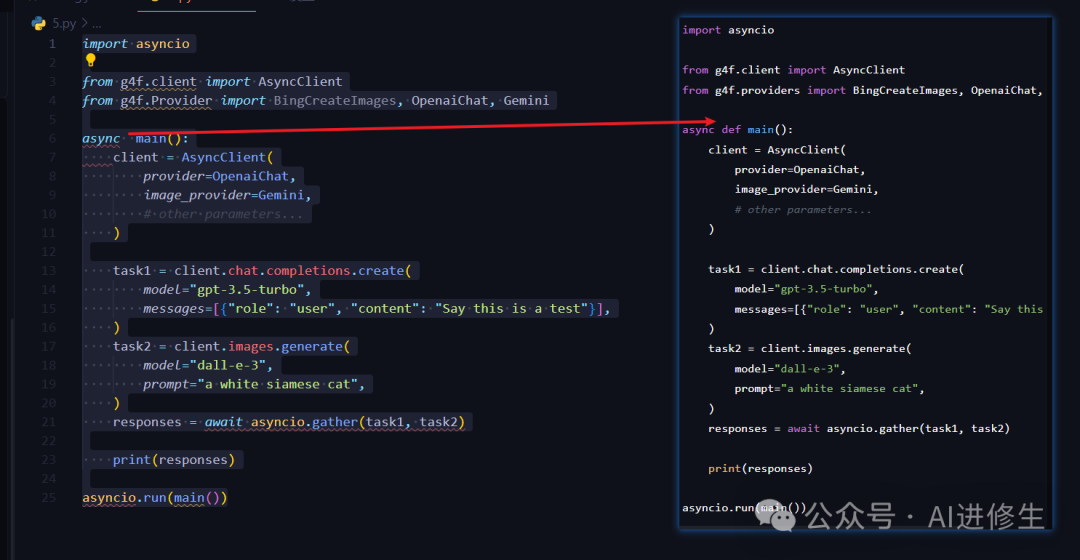
Task: Click the breadcrumb ellipsis after 5.py
Action: 96,23
